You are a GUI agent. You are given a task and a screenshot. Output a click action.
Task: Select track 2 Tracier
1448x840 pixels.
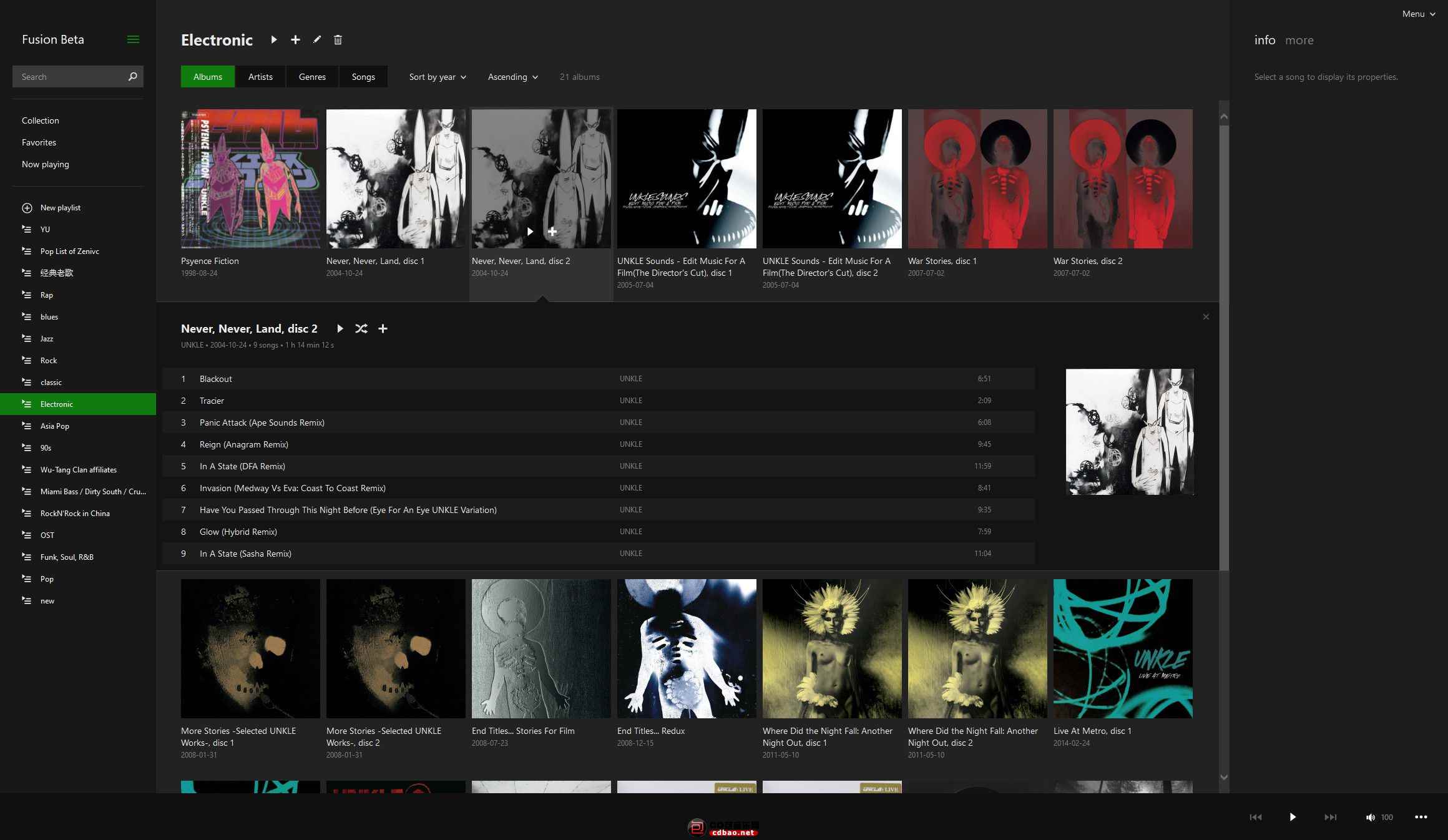599,401
